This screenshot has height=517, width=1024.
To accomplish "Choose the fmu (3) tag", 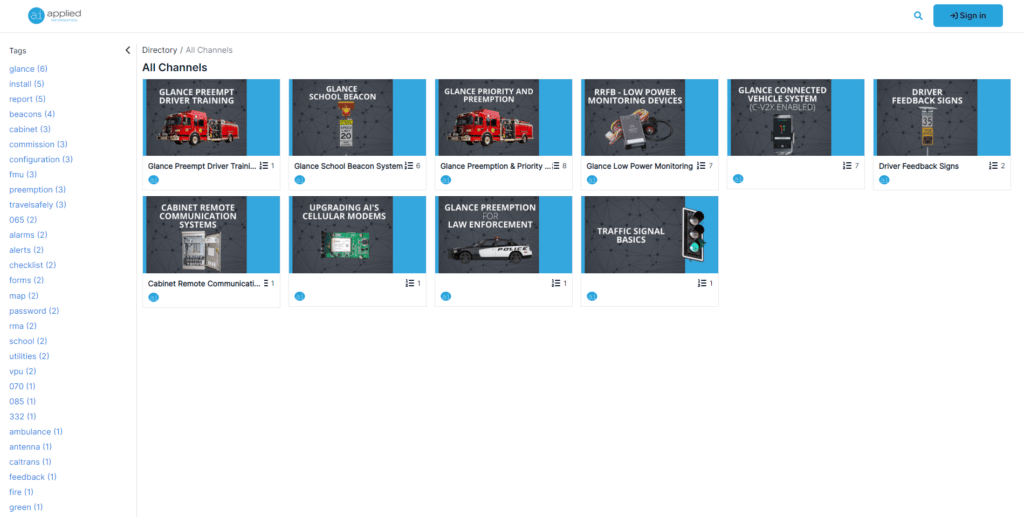I will [x=23, y=174].
